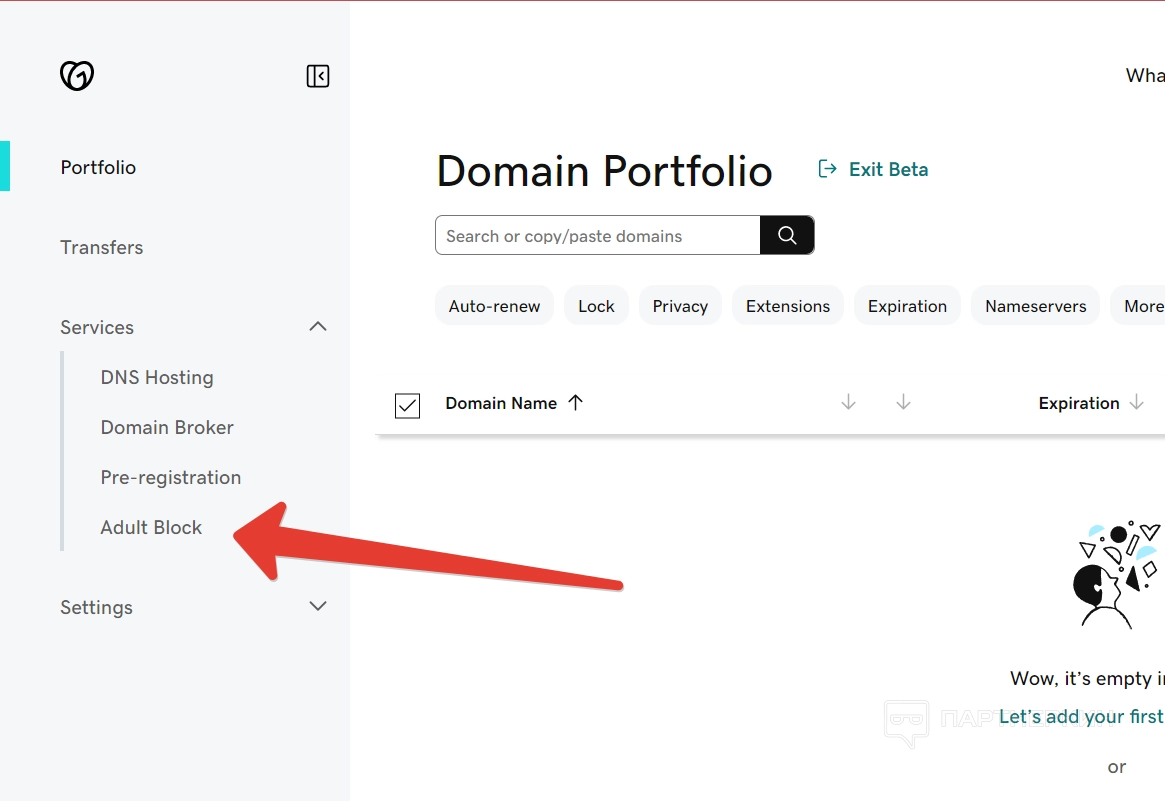Select Adult Block in Services
1165x801 pixels.
[151, 527]
